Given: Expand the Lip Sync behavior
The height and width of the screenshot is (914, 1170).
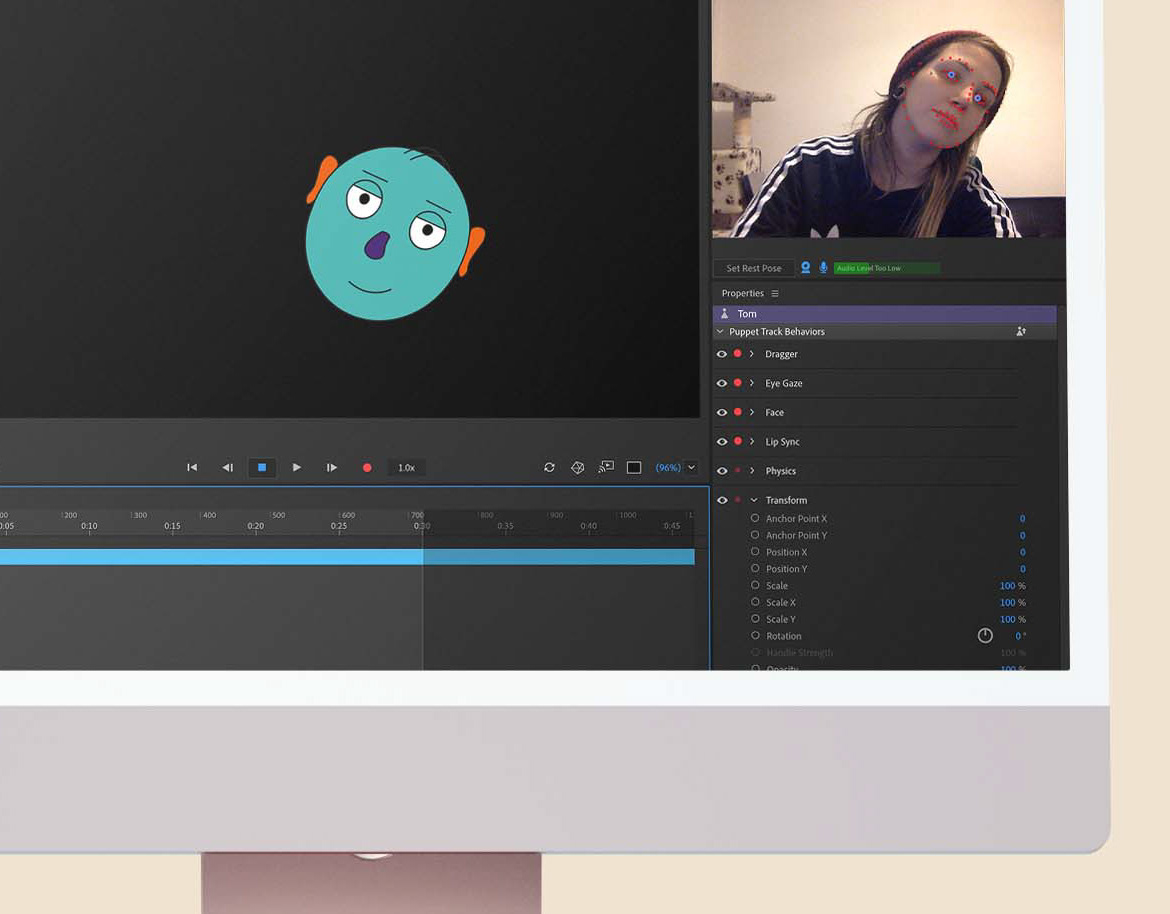Looking at the screenshot, I should pyautogui.click(x=751, y=441).
